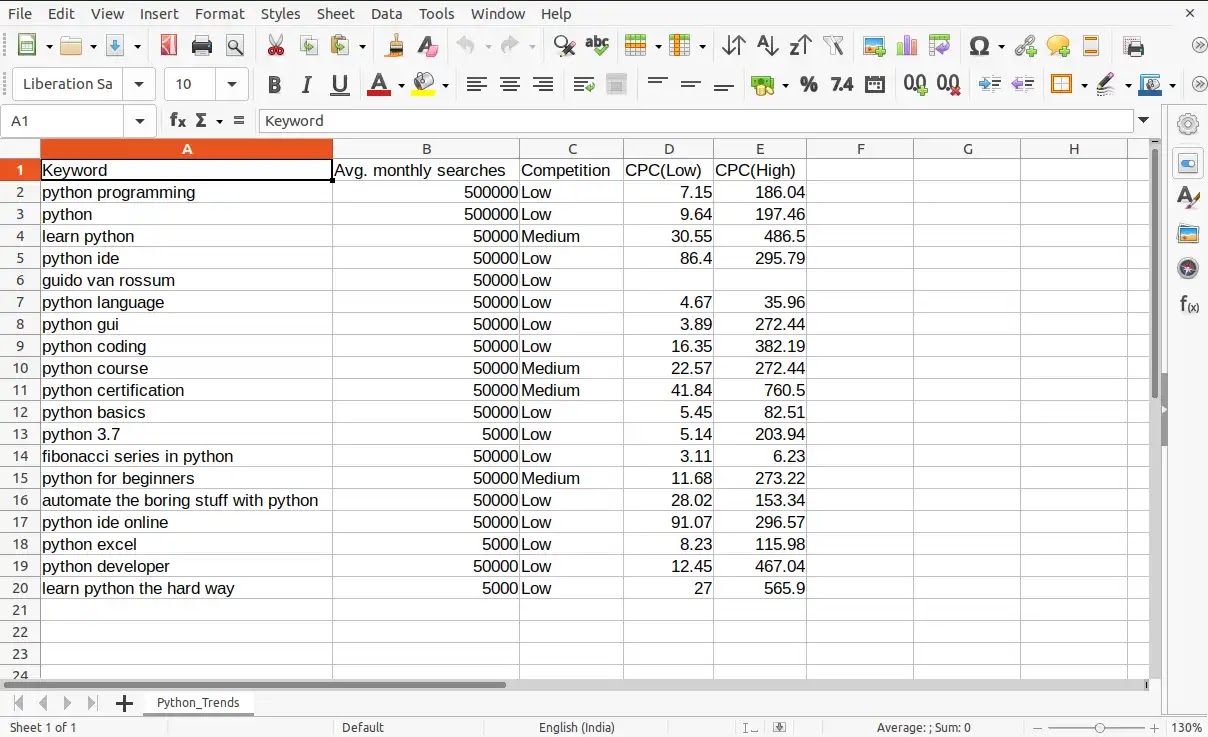1208x737 pixels.
Task: Select cell containing guido van rossum
Action: [186, 280]
